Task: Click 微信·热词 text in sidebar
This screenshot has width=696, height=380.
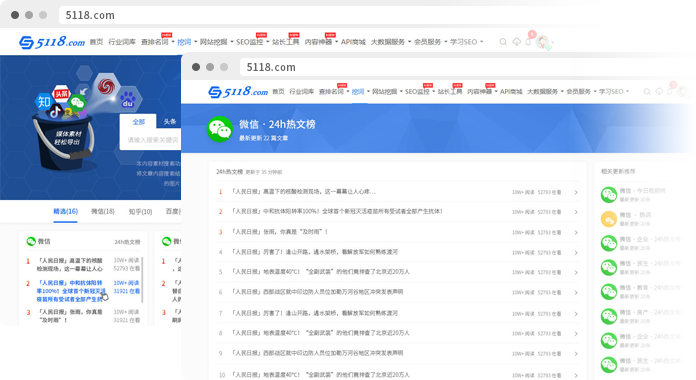Action: click(x=635, y=214)
